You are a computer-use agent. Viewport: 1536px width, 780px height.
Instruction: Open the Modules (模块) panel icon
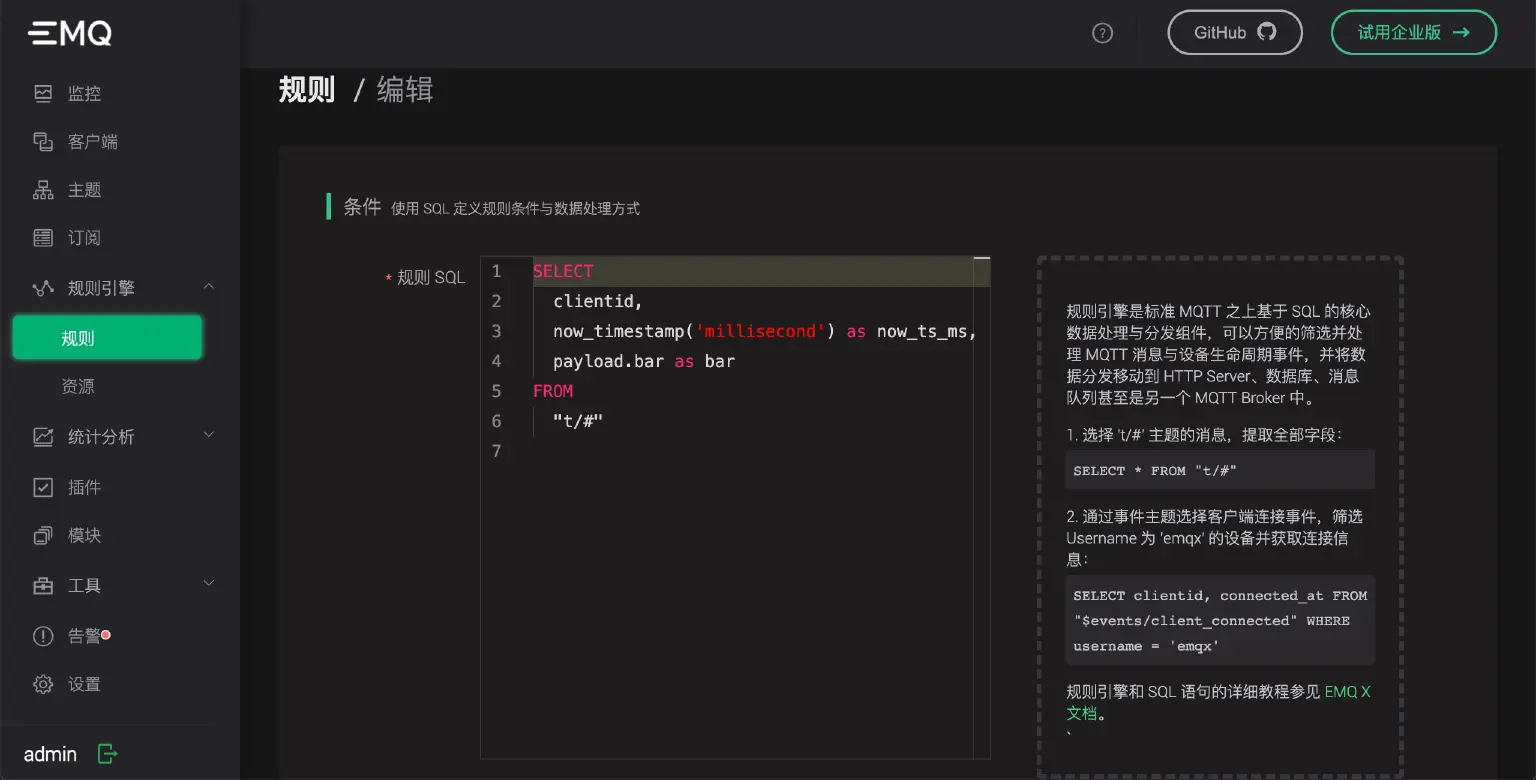click(42, 535)
